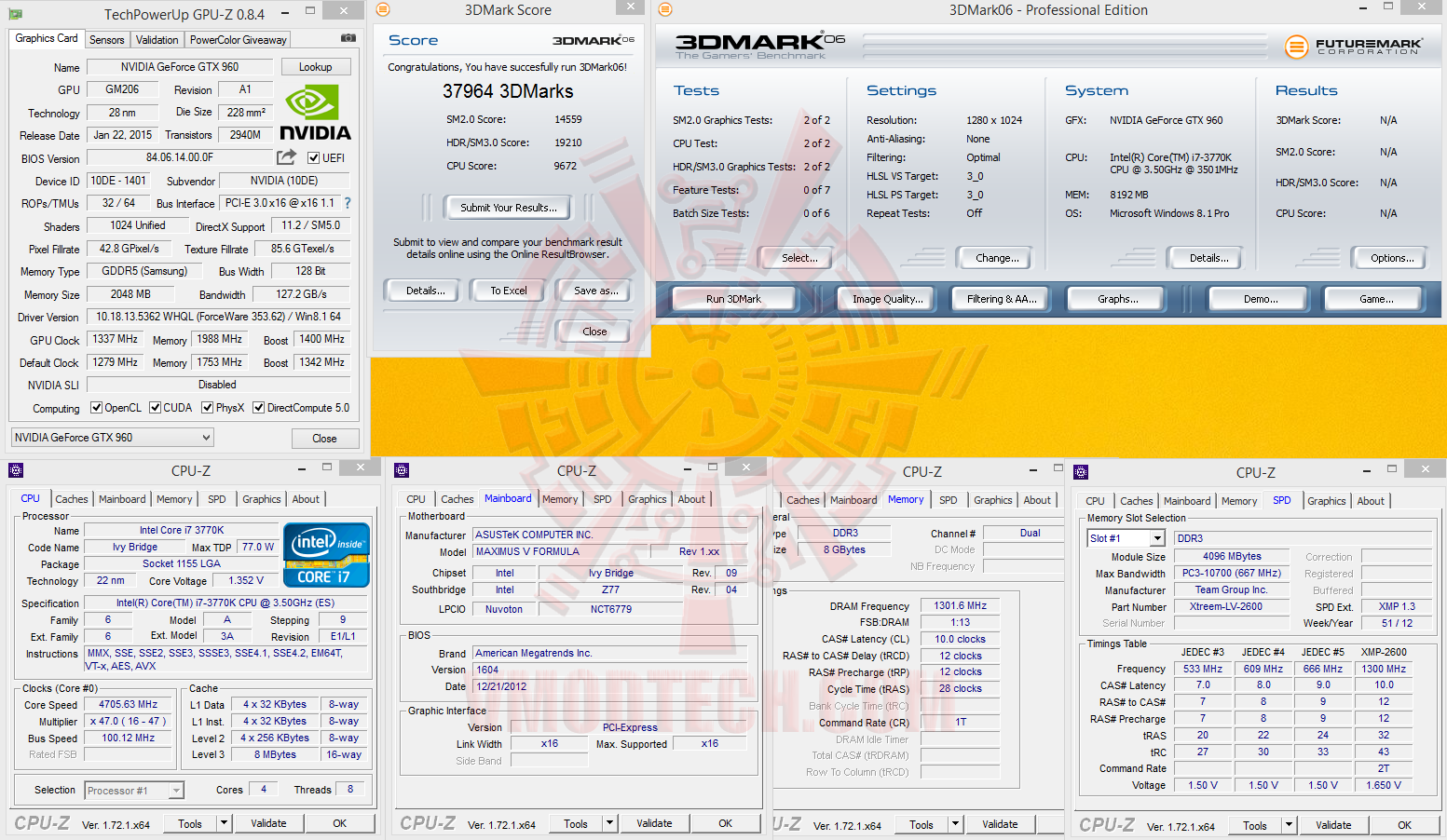Screen dimensions: 1447x840
Task: Click Submit Your Results button
Action: [x=509, y=208]
